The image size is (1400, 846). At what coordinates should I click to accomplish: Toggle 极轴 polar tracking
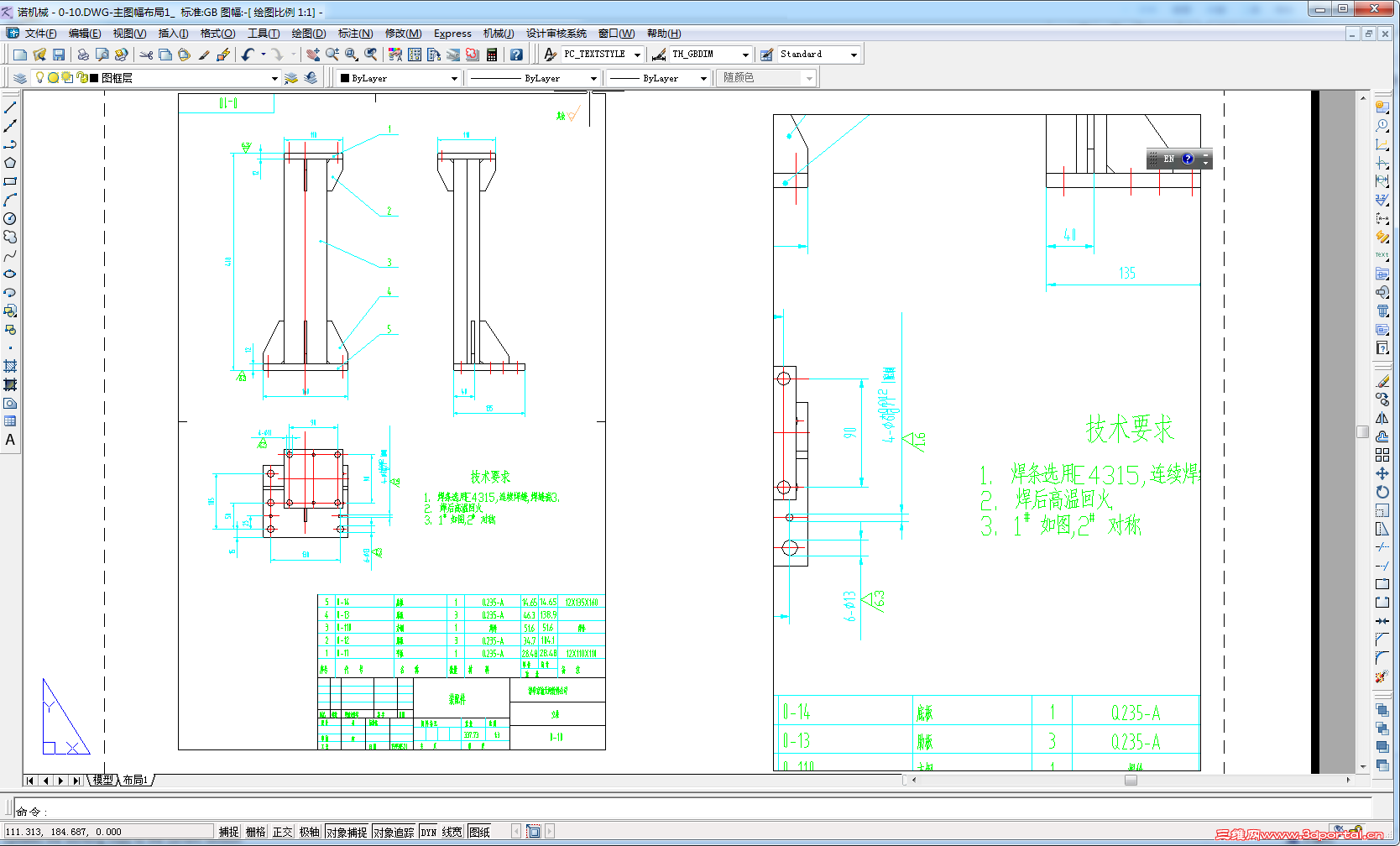point(309,832)
